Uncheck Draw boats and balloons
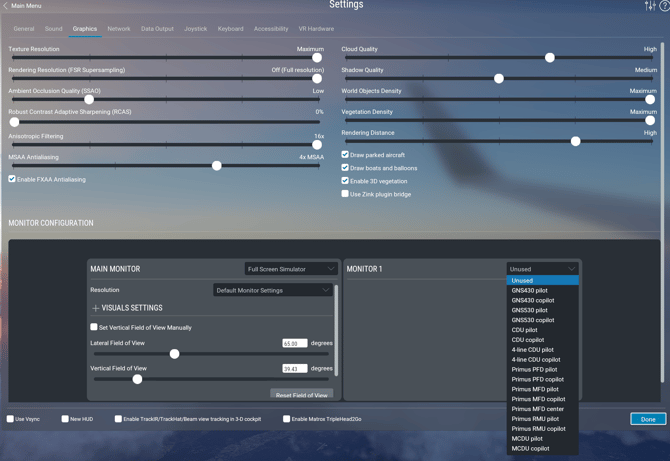Viewport: 670px width, 461px height. (345, 167)
